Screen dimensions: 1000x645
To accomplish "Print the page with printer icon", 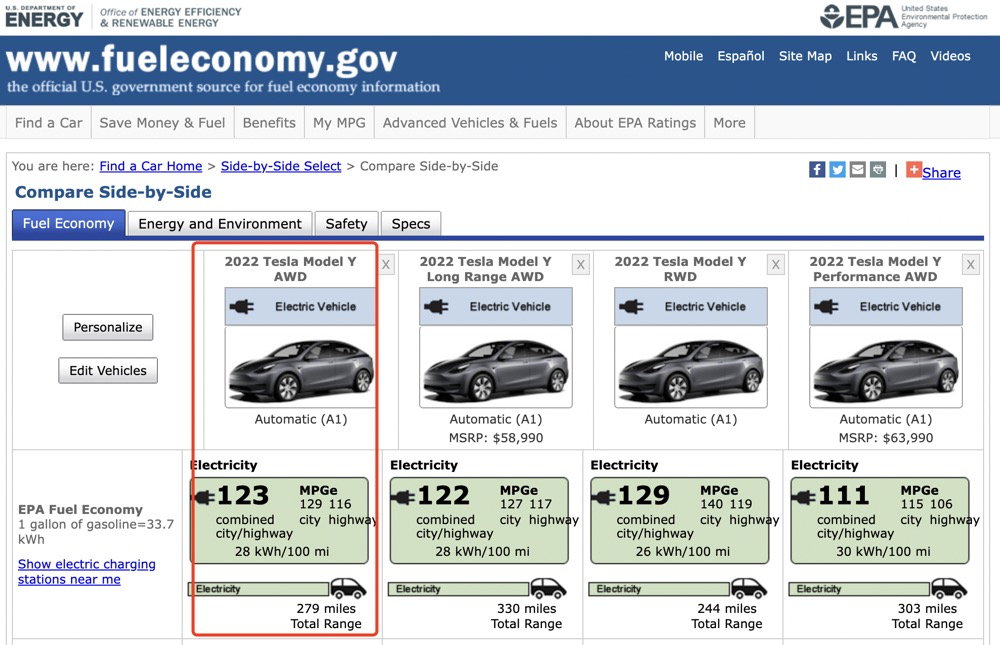I will 878,170.
